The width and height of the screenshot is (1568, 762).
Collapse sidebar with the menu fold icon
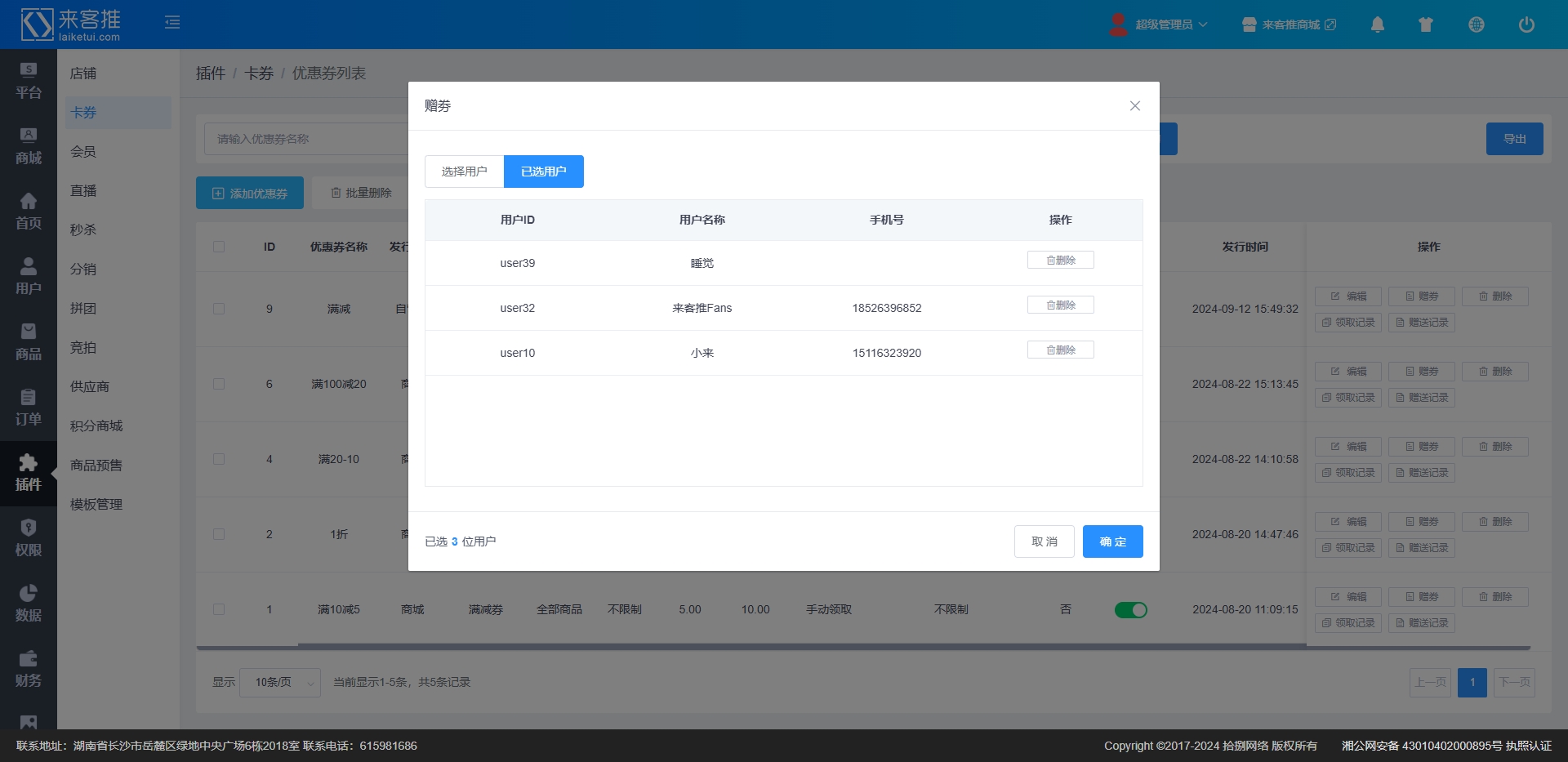172,22
